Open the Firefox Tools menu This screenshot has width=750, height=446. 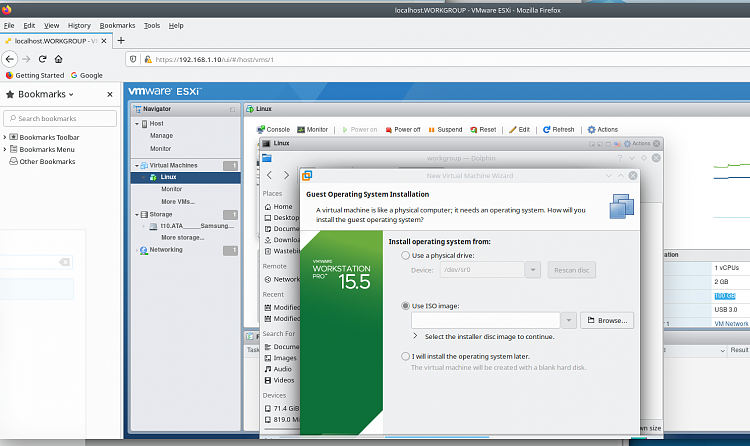click(152, 25)
